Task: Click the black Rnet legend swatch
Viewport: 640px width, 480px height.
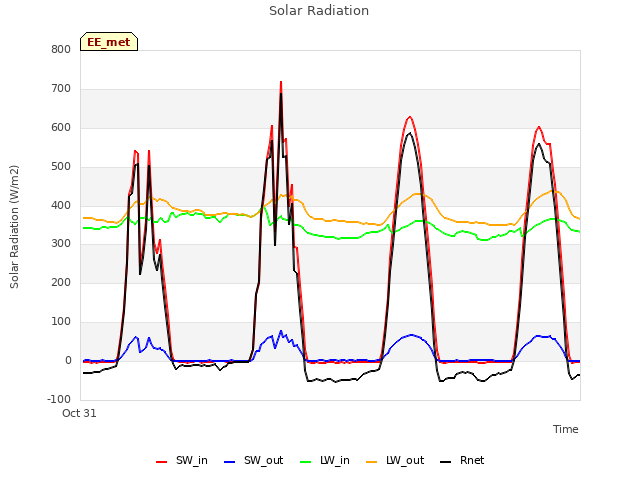Action: coord(446,462)
